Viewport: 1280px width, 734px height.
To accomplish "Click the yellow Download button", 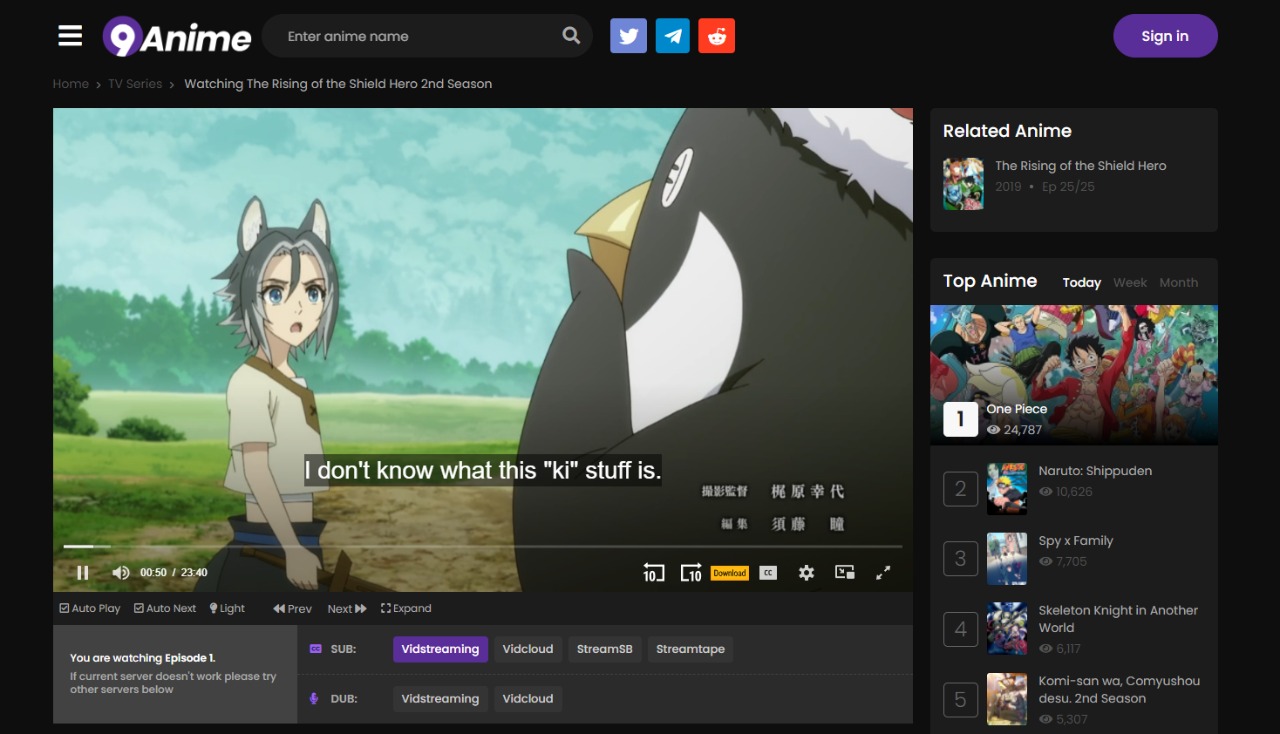I will tap(729, 573).
